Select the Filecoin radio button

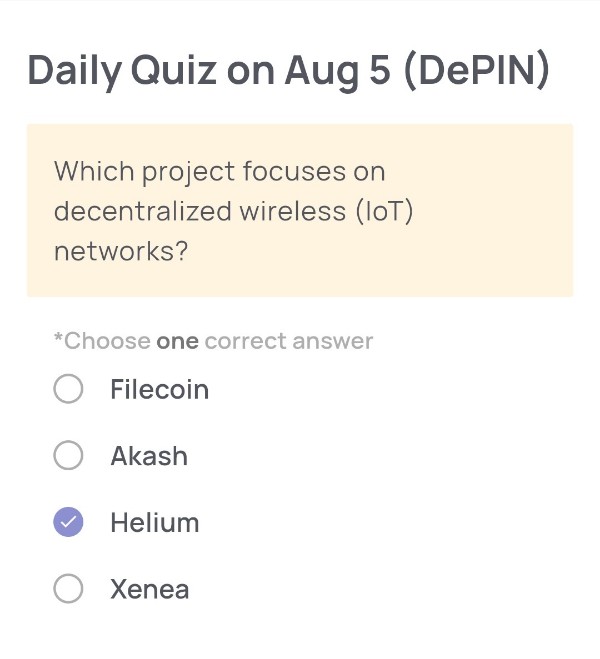pos(68,389)
